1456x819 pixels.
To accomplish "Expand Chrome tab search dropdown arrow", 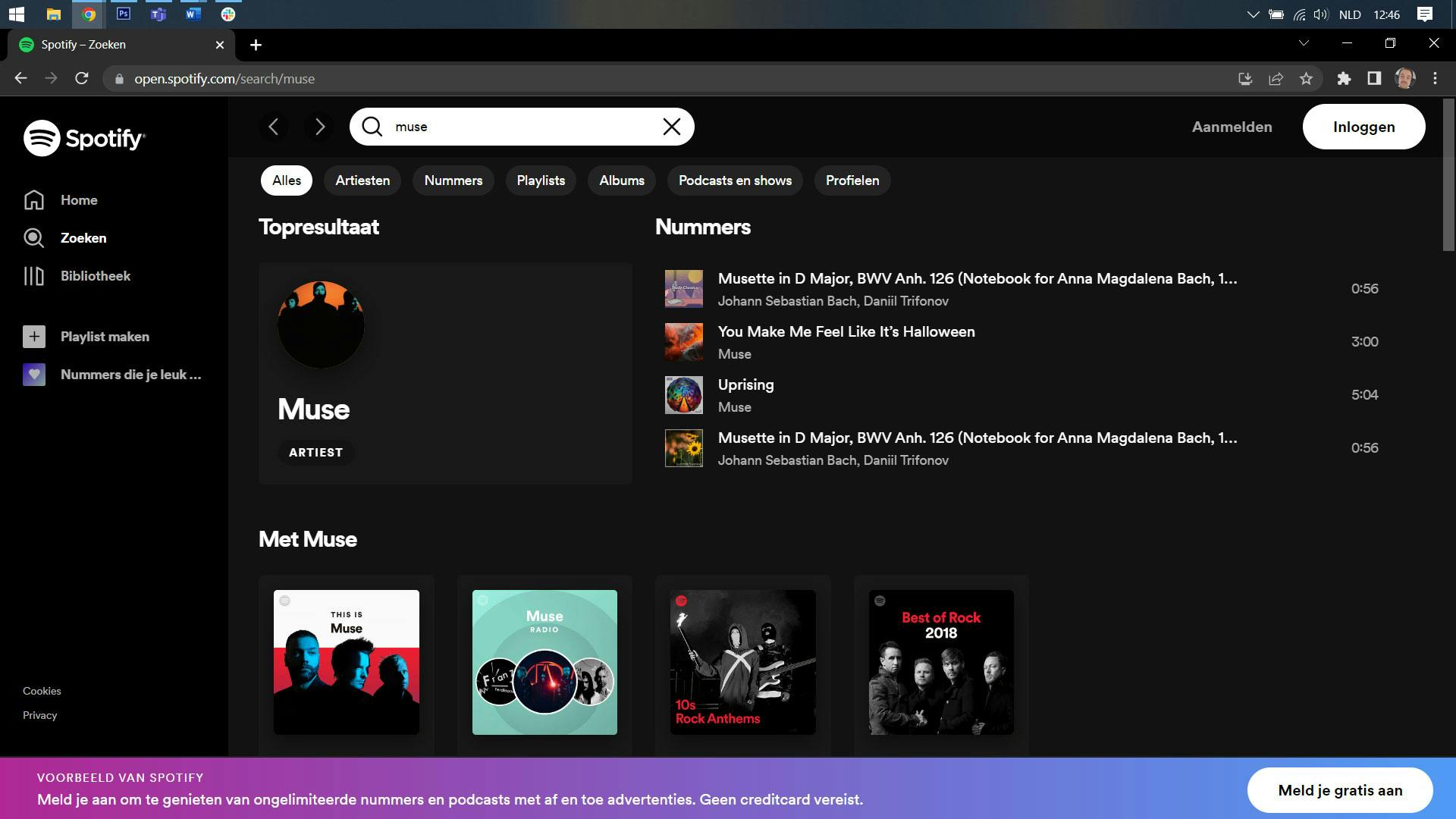I will coord(1304,43).
